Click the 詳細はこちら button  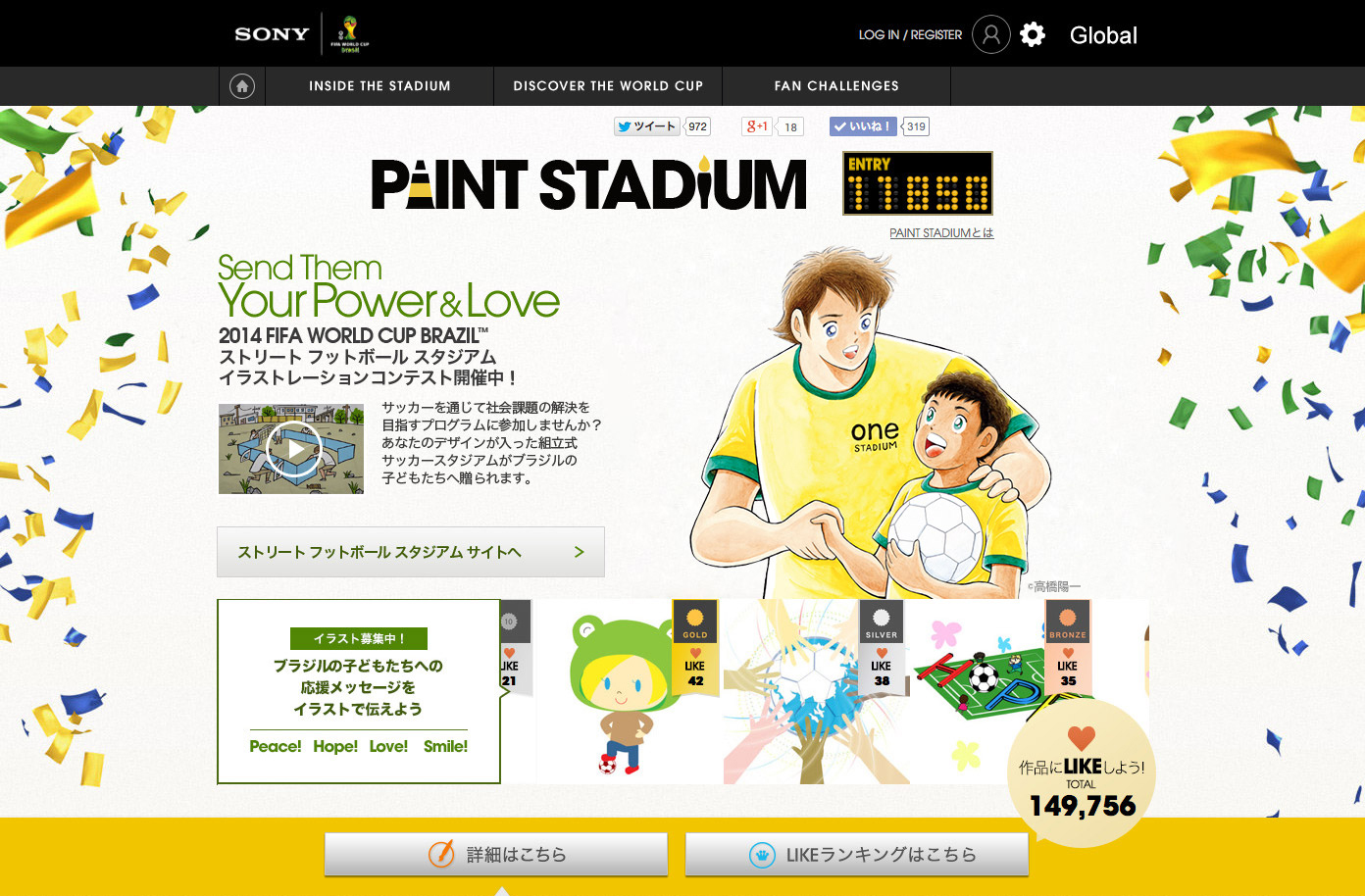[x=496, y=855]
